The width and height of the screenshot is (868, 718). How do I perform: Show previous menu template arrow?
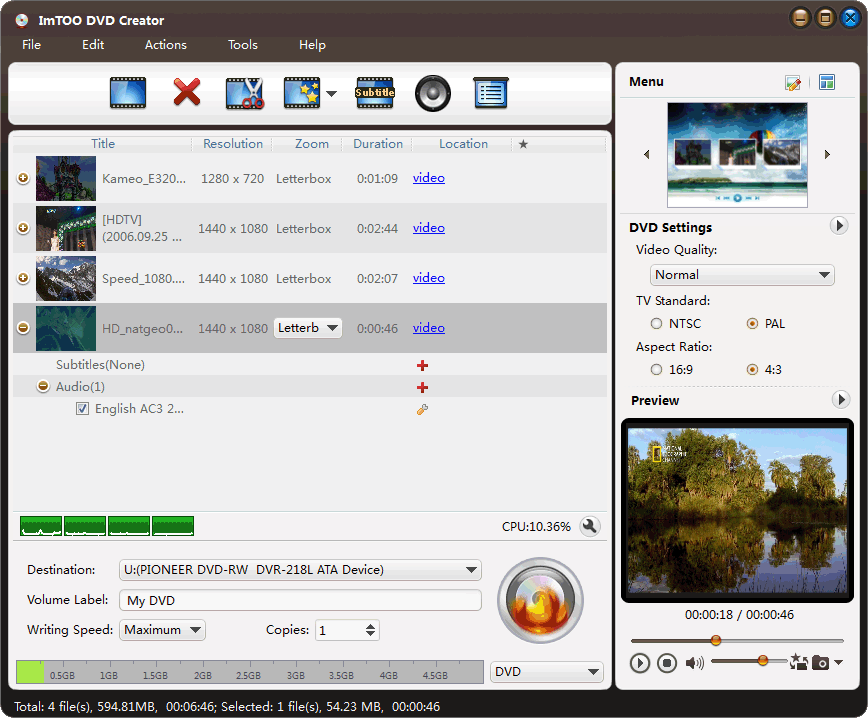pyautogui.click(x=647, y=154)
